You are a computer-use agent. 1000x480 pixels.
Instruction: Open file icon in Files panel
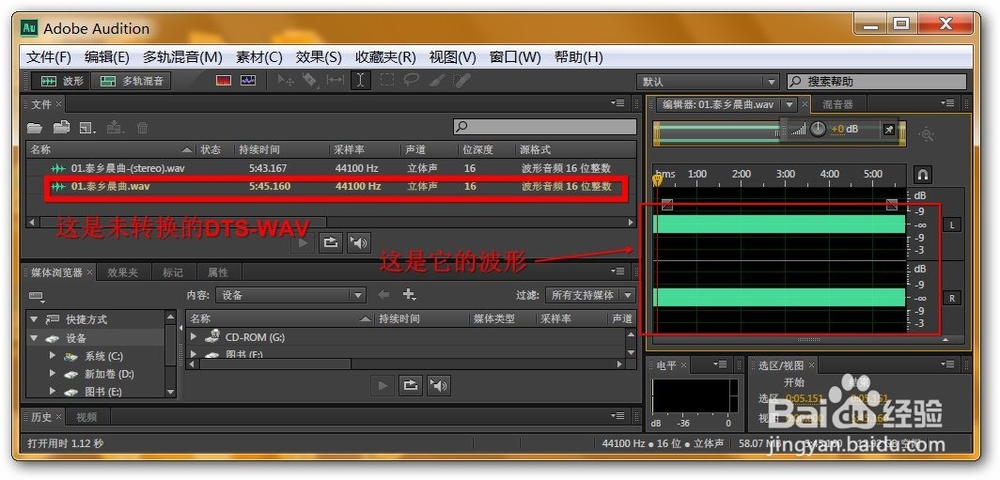[34, 127]
